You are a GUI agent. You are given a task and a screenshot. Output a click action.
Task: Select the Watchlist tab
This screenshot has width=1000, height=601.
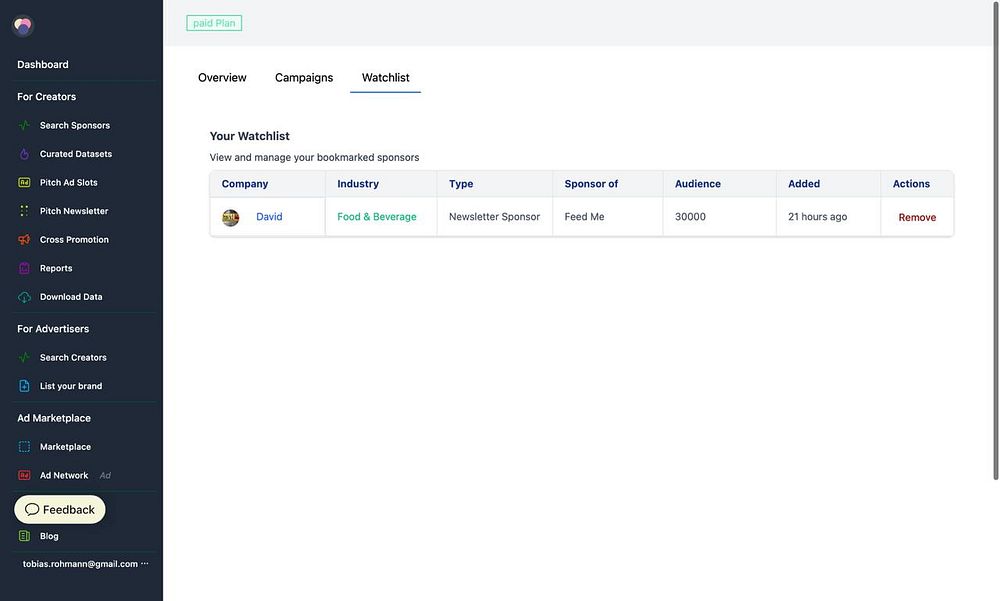(385, 78)
